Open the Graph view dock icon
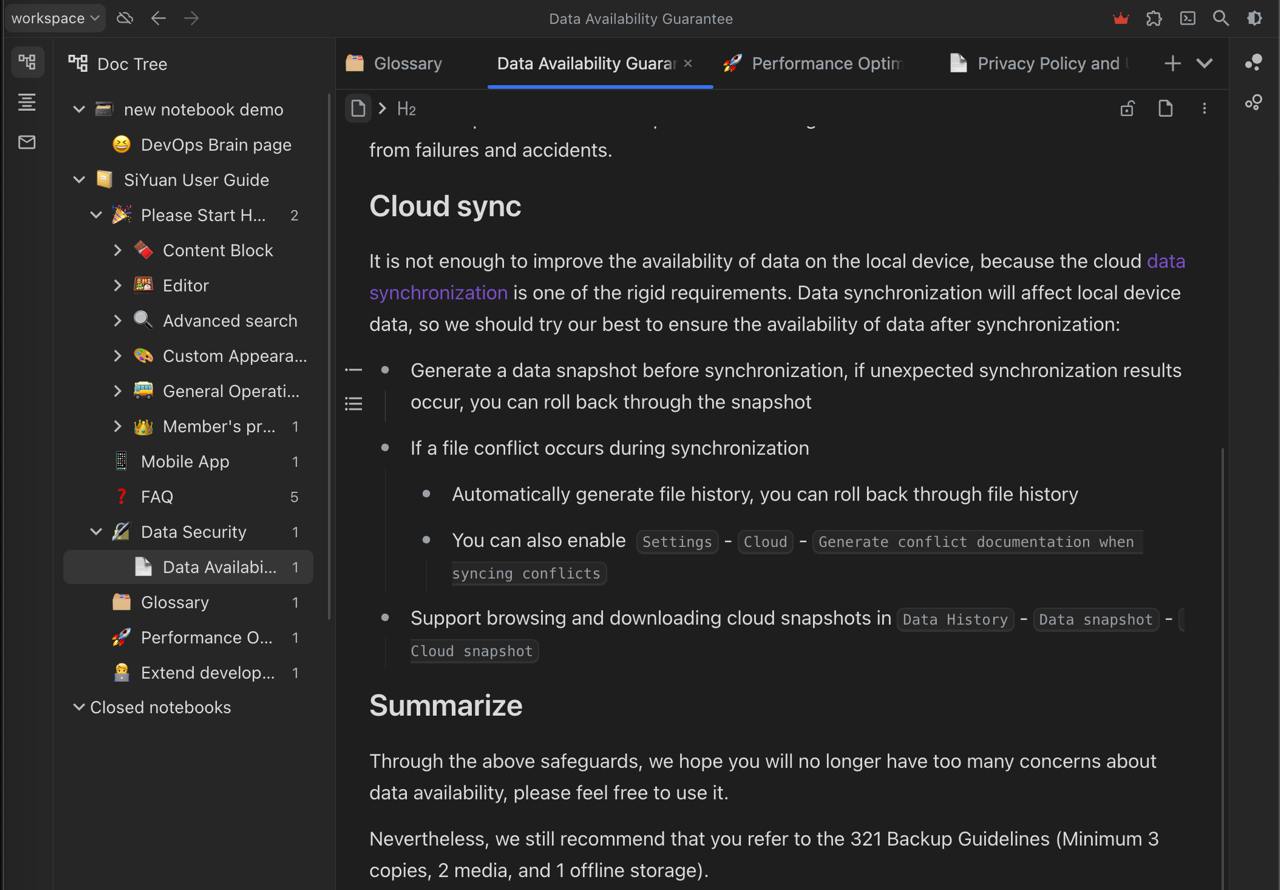 point(1253,62)
